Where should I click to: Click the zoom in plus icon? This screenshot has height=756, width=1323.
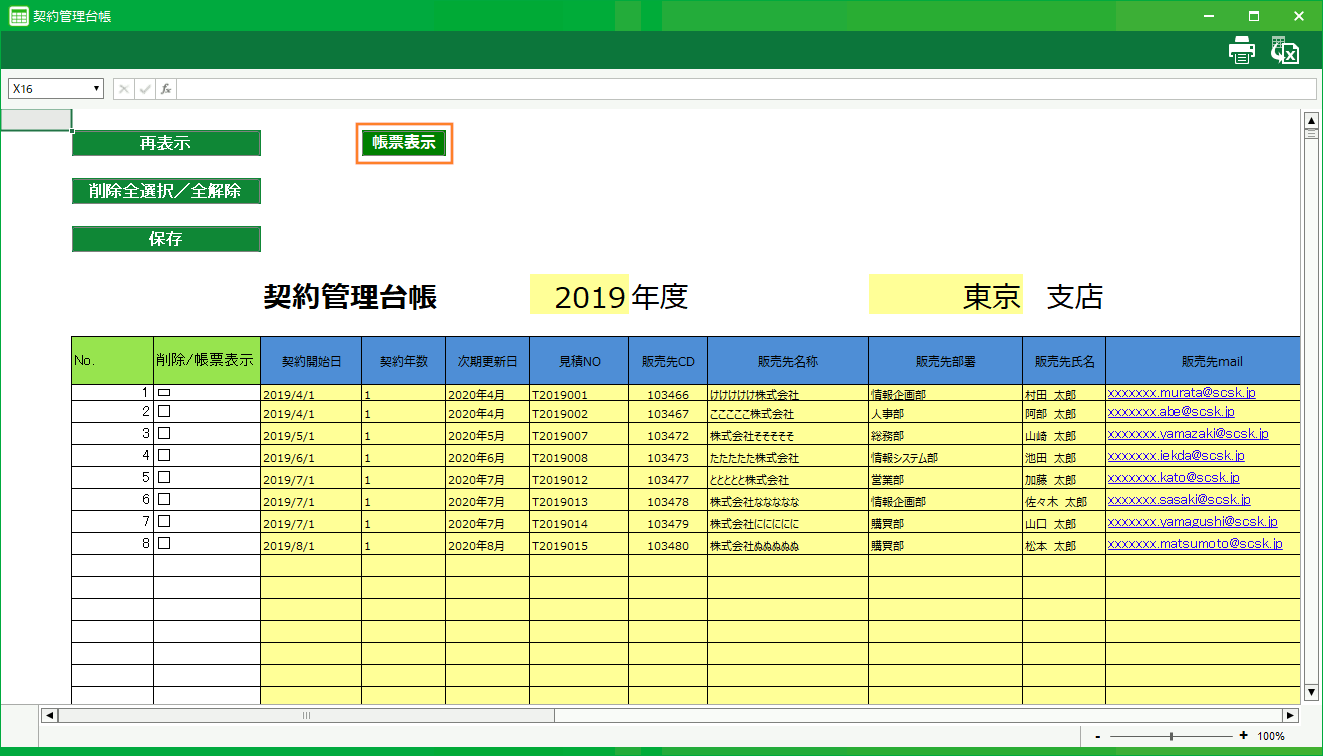[x=1243, y=736]
